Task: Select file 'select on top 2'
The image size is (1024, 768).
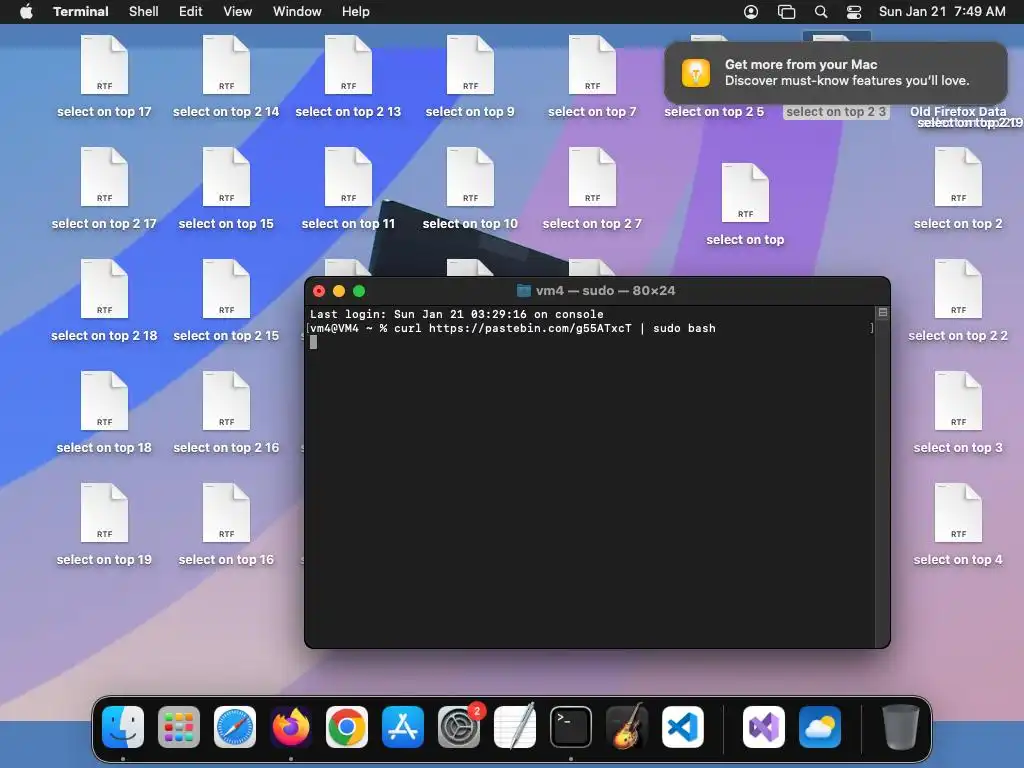Action: click(x=958, y=189)
